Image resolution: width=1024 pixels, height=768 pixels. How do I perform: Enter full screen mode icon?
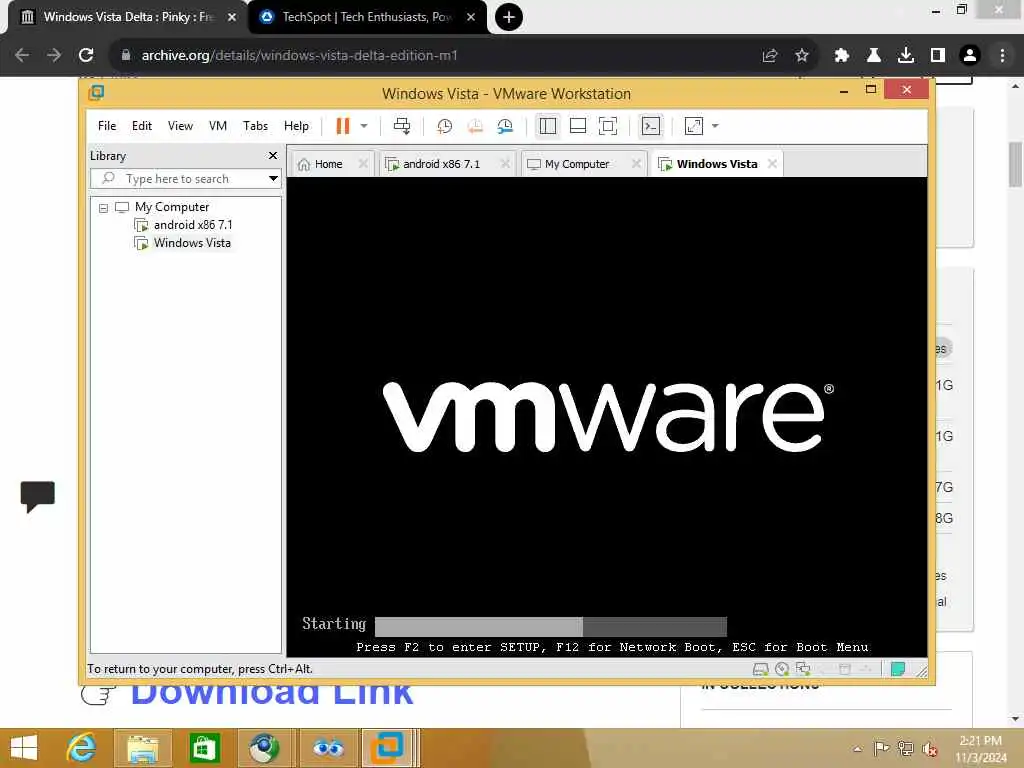608,126
